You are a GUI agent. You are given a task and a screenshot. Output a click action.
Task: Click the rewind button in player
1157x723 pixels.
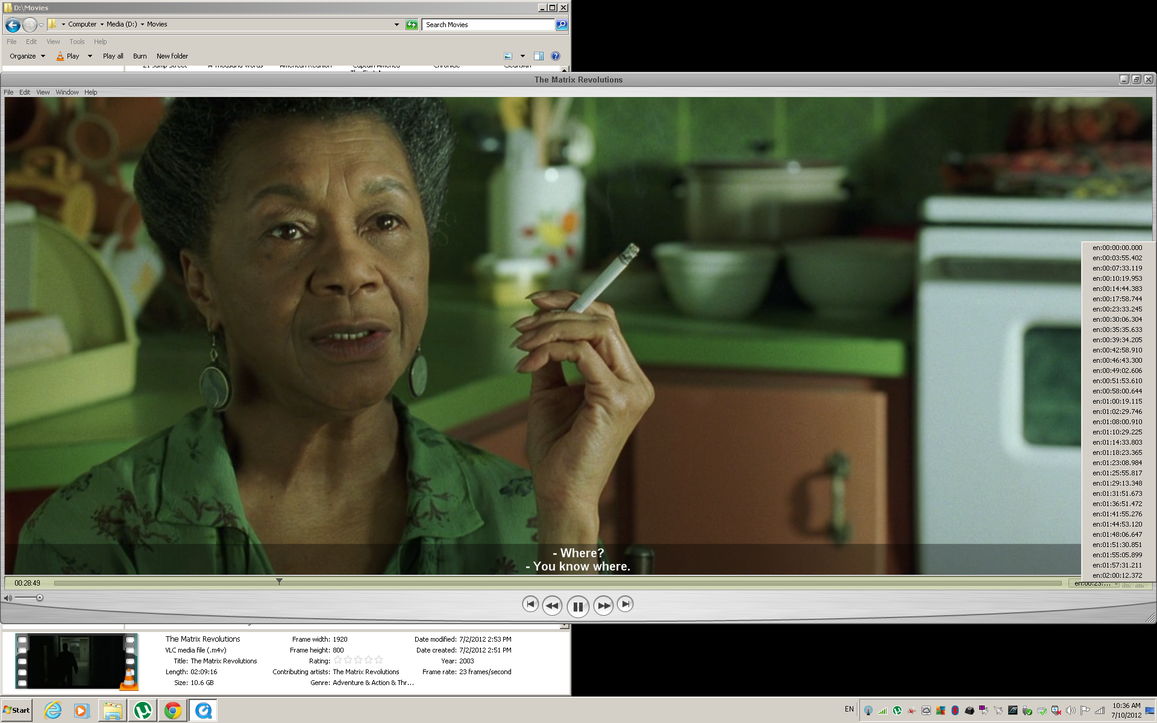click(552, 605)
